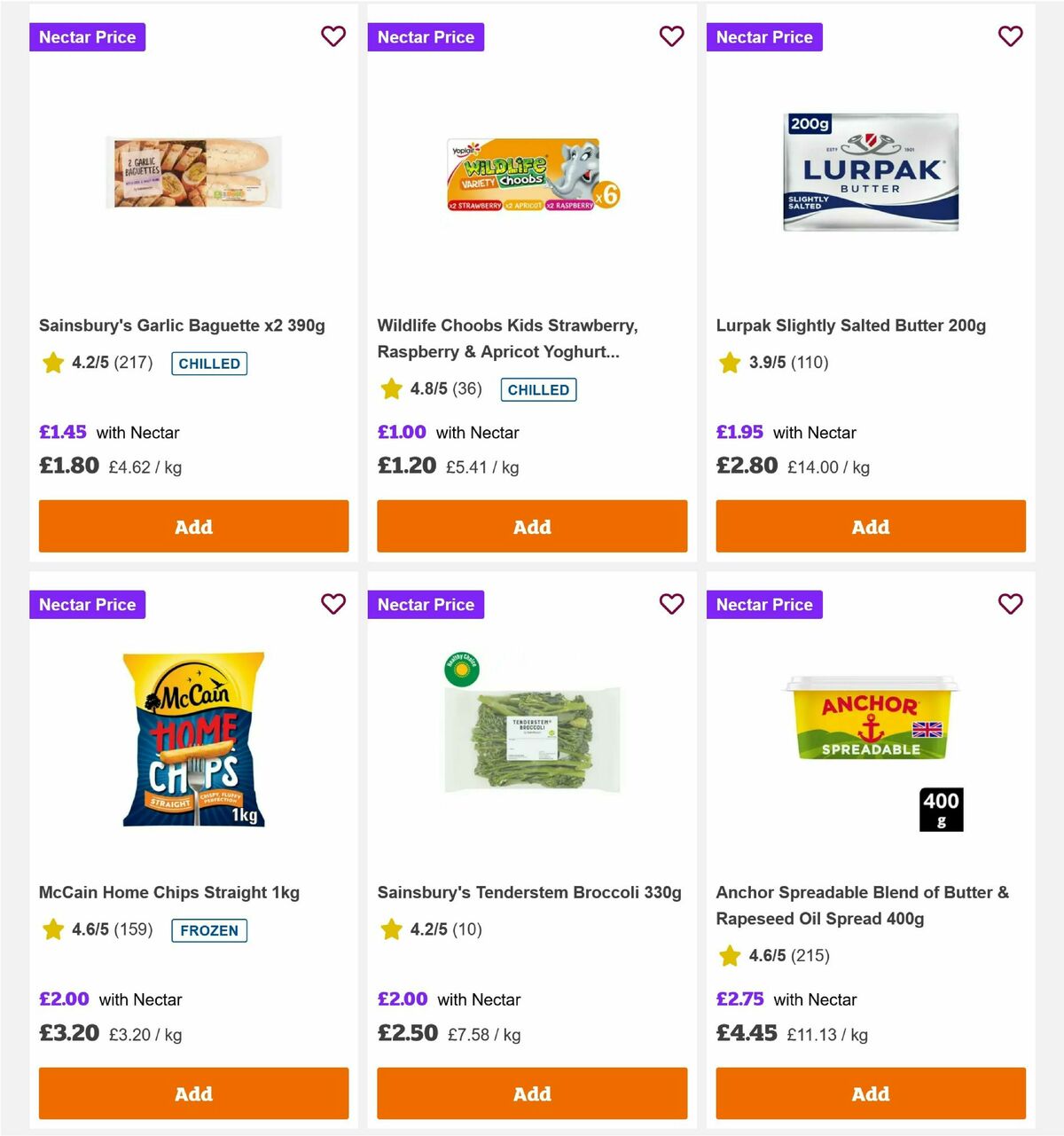Click the 4.8/5 rating stars on Wildlife Choobs
This screenshot has width=1064, height=1136.
coord(391,388)
